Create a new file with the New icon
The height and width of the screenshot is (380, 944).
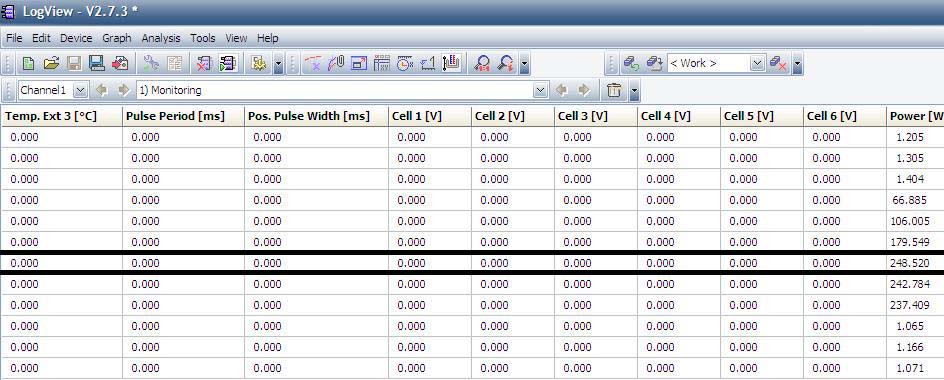coord(28,63)
